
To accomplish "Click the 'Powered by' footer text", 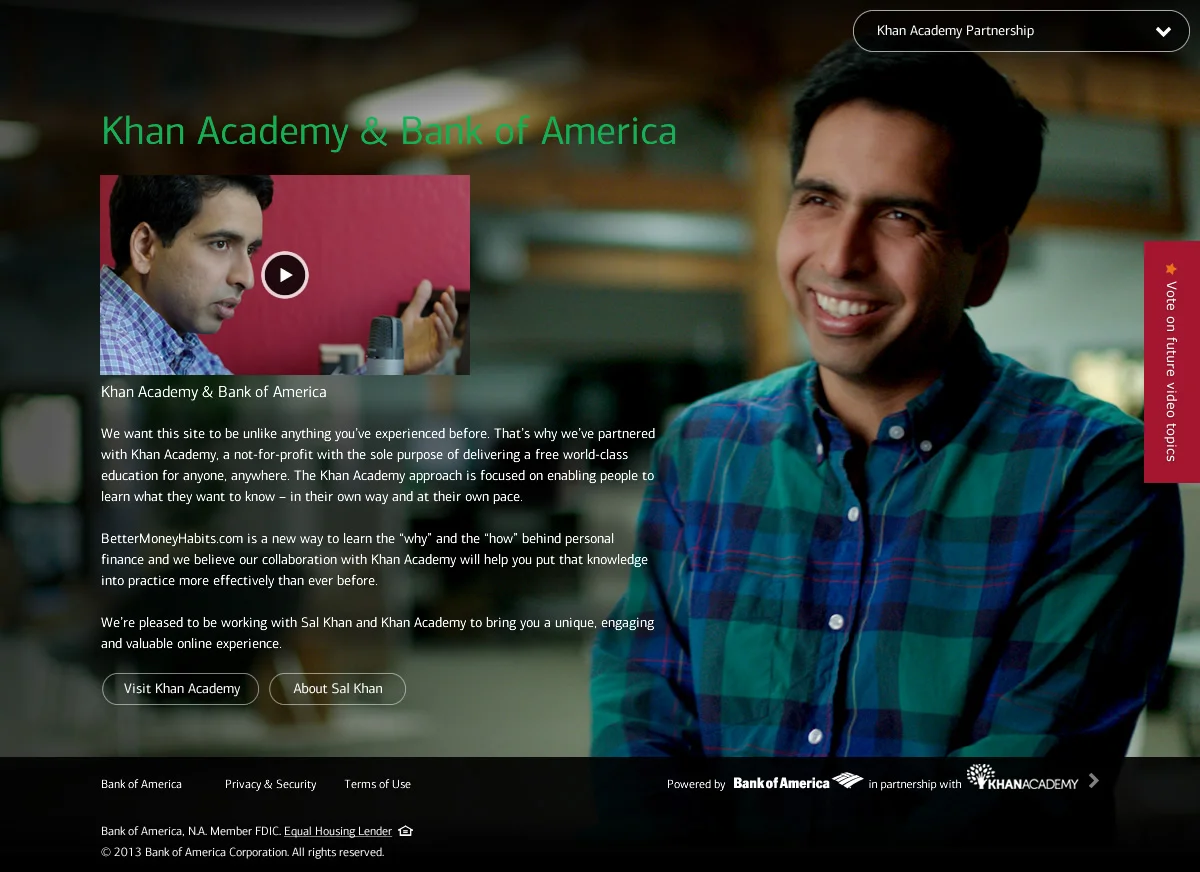I will pyautogui.click(x=696, y=784).
